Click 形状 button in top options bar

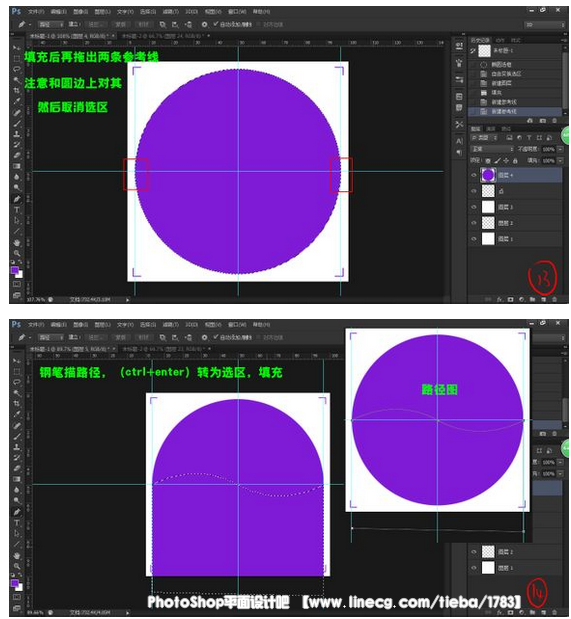(143, 24)
